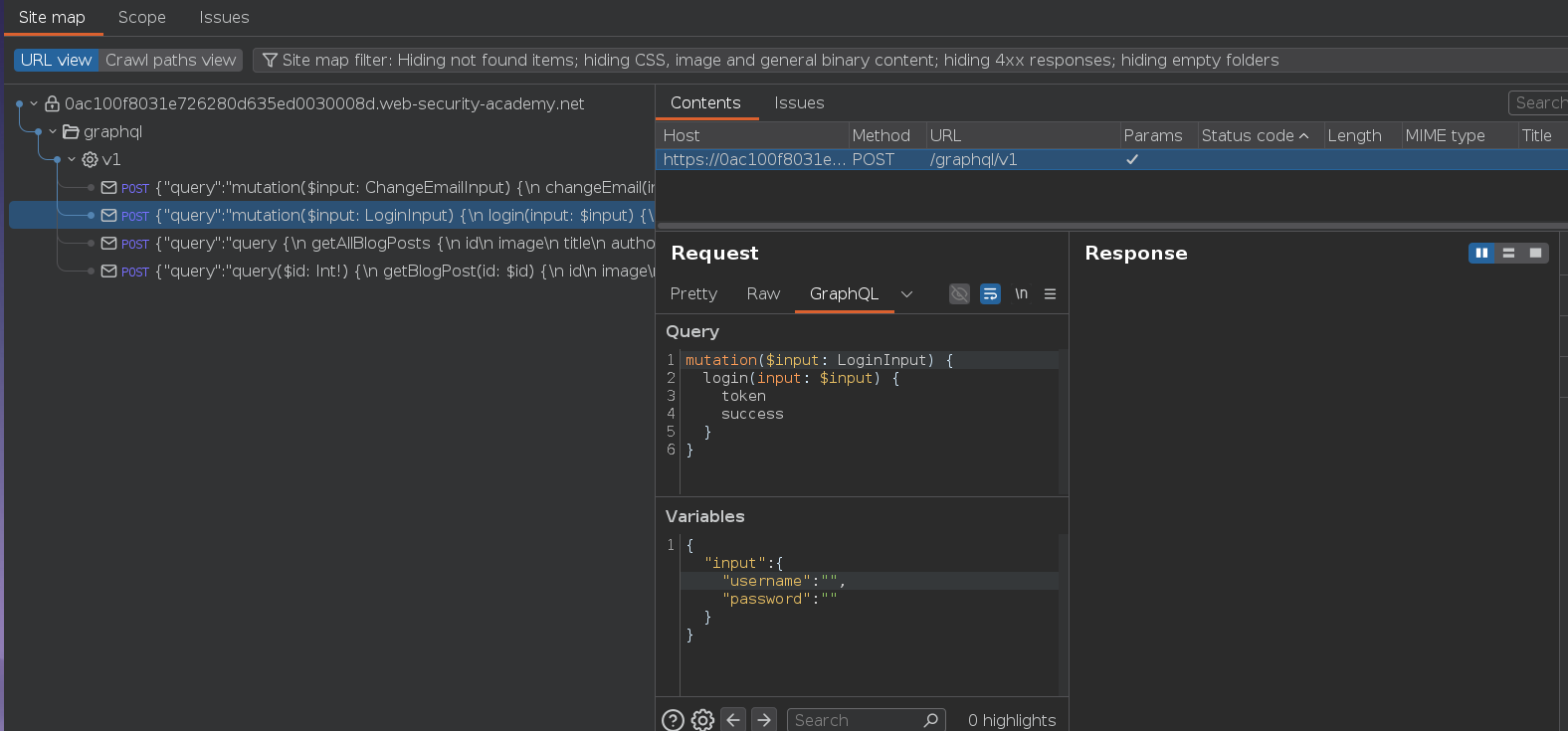Viewport: 1568px width, 731px height.
Task: Click the token field line in the Query editor
Action: click(x=869, y=396)
